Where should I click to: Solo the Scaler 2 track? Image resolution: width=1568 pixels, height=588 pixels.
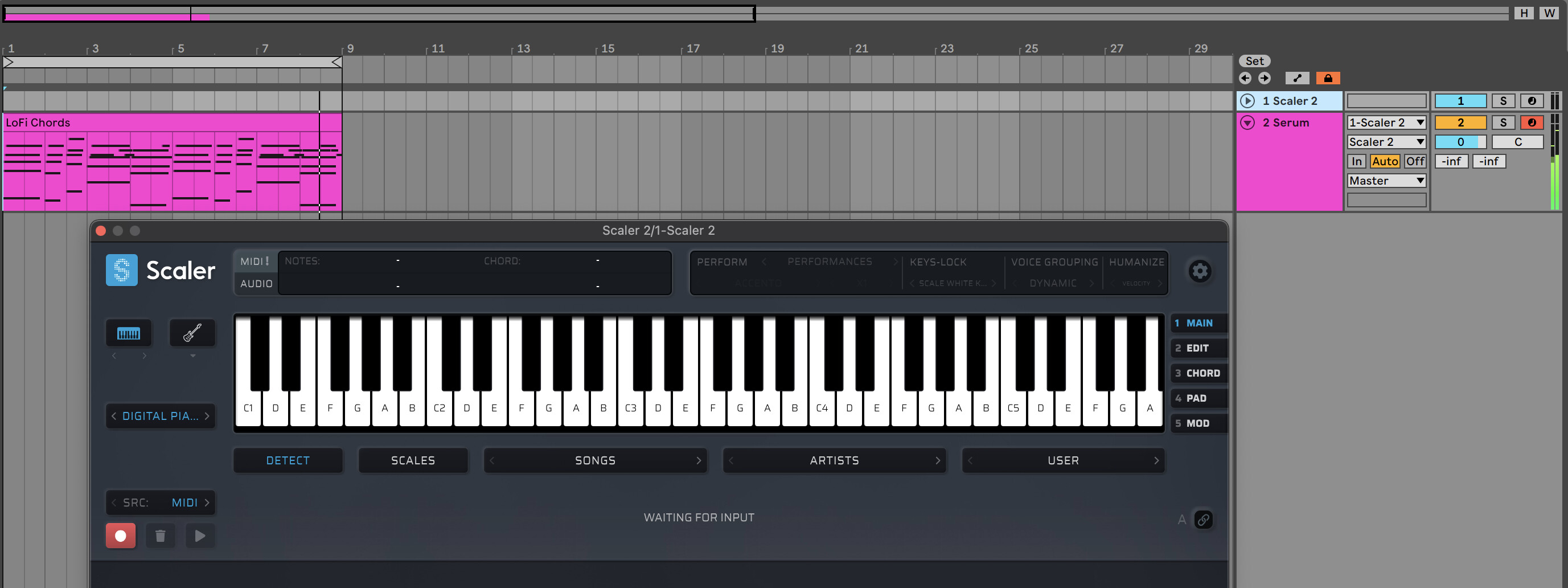coord(1503,101)
